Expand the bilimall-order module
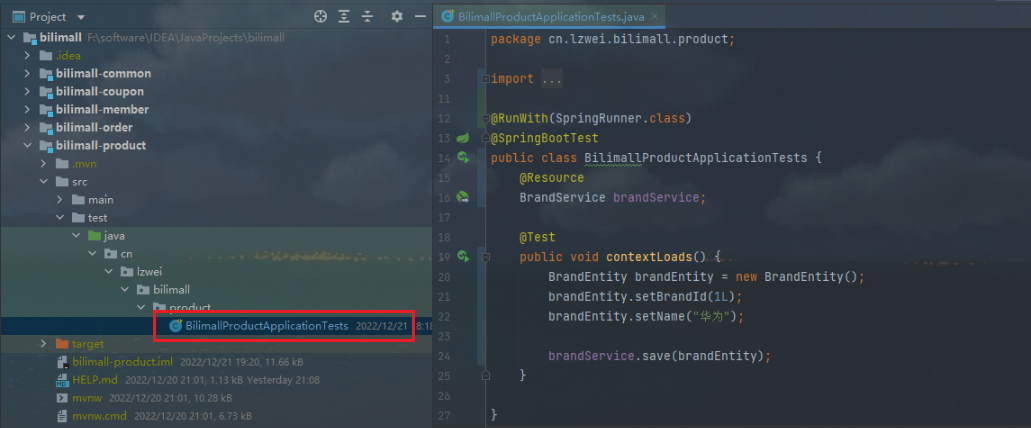Screen dimensions: 1031x428 [x=27, y=128]
